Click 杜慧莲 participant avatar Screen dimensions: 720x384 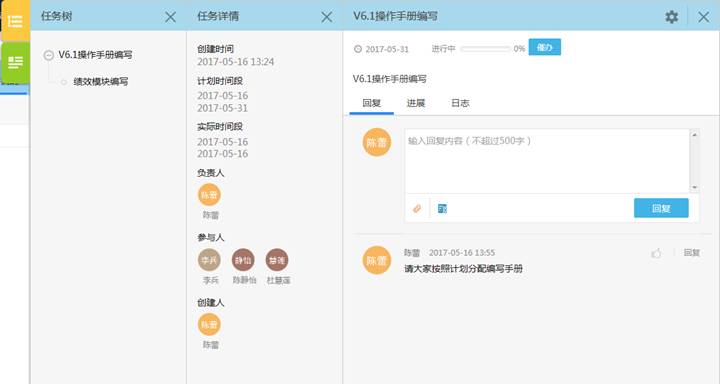click(x=277, y=260)
